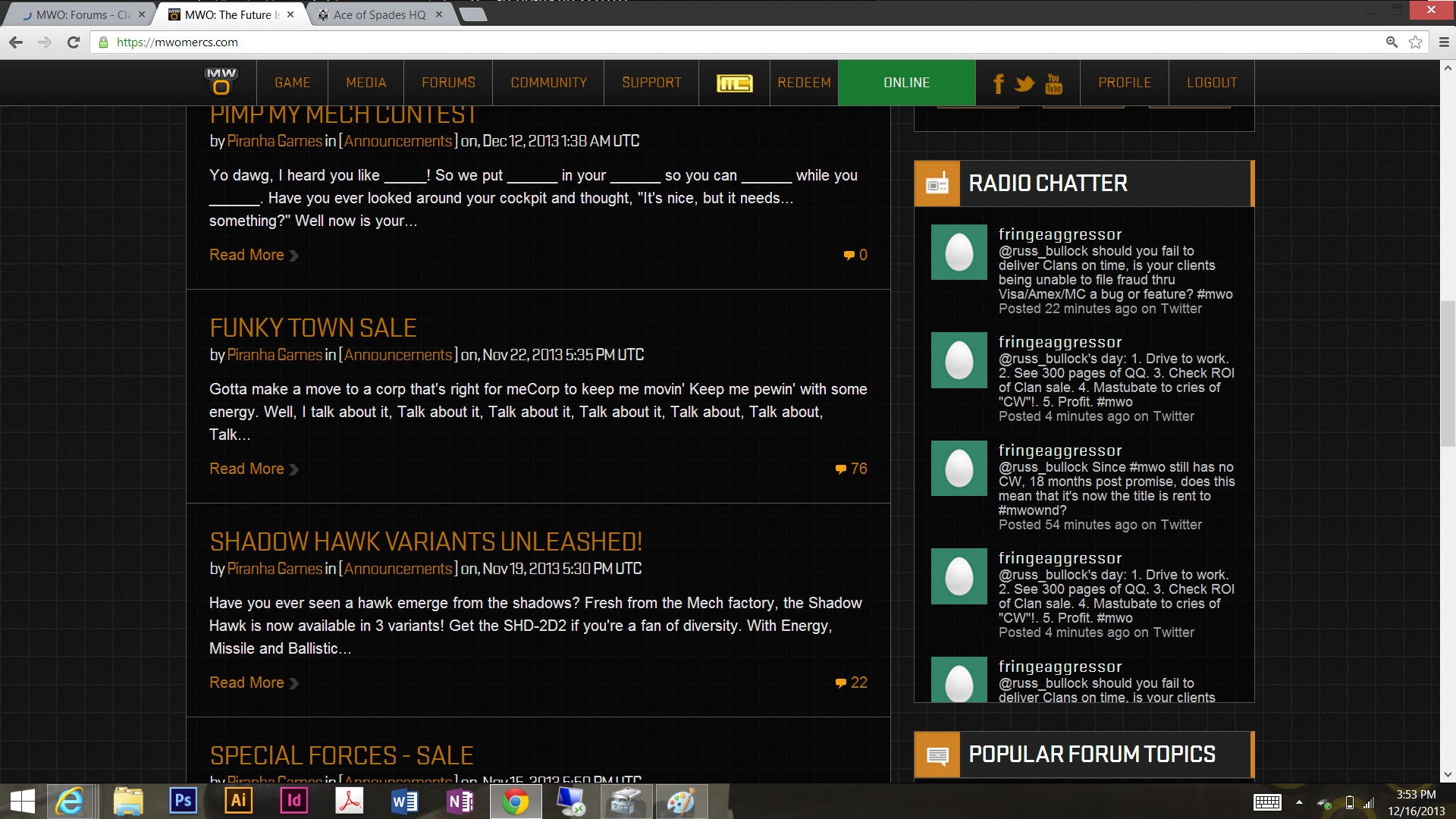Click the MWO logo icon in navbar
Image resolution: width=1456 pixels, height=819 pixels.
pyautogui.click(x=221, y=82)
